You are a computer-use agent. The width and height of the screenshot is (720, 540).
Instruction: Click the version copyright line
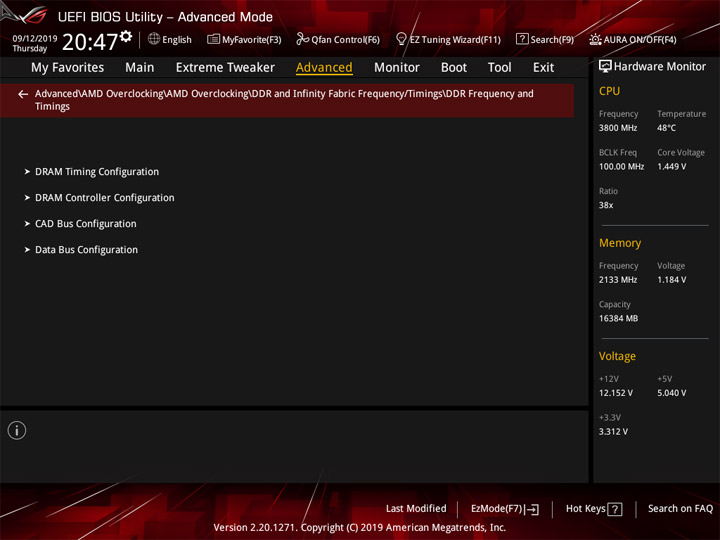pos(360,528)
